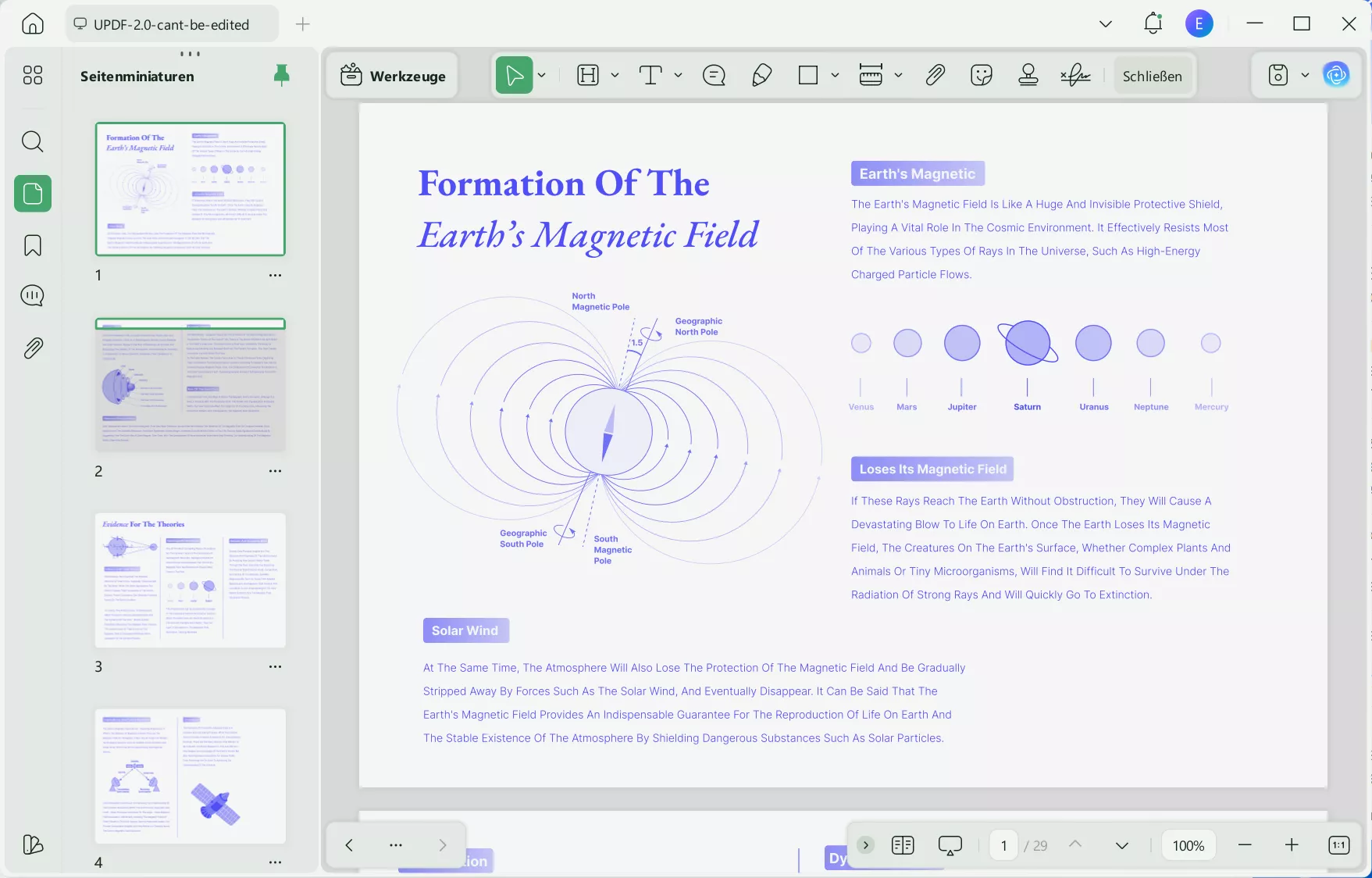1372x878 pixels.
Task: Pin the Seitenminiaturen panel
Action: 282,75
